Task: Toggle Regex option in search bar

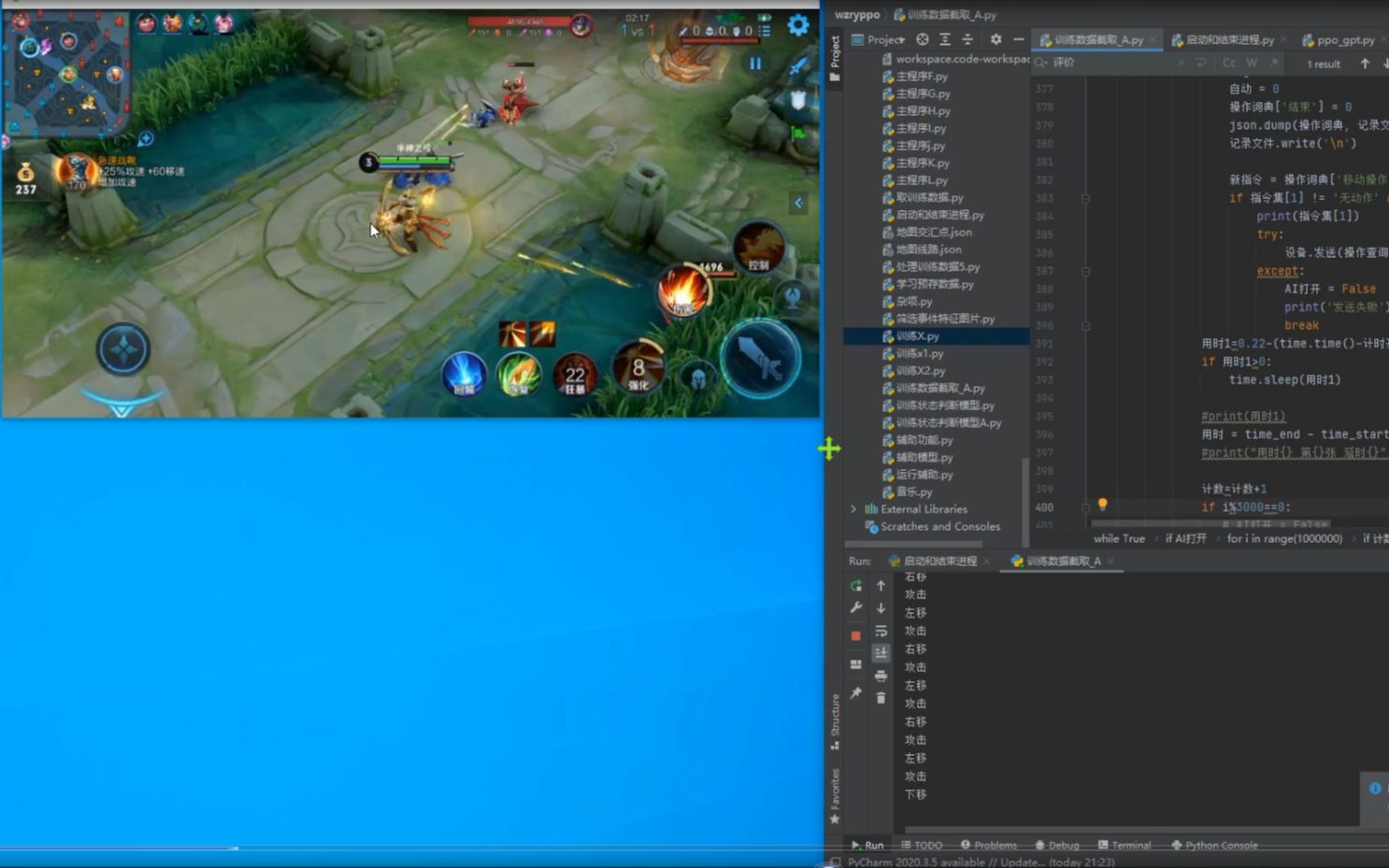Action: click(x=1274, y=63)
